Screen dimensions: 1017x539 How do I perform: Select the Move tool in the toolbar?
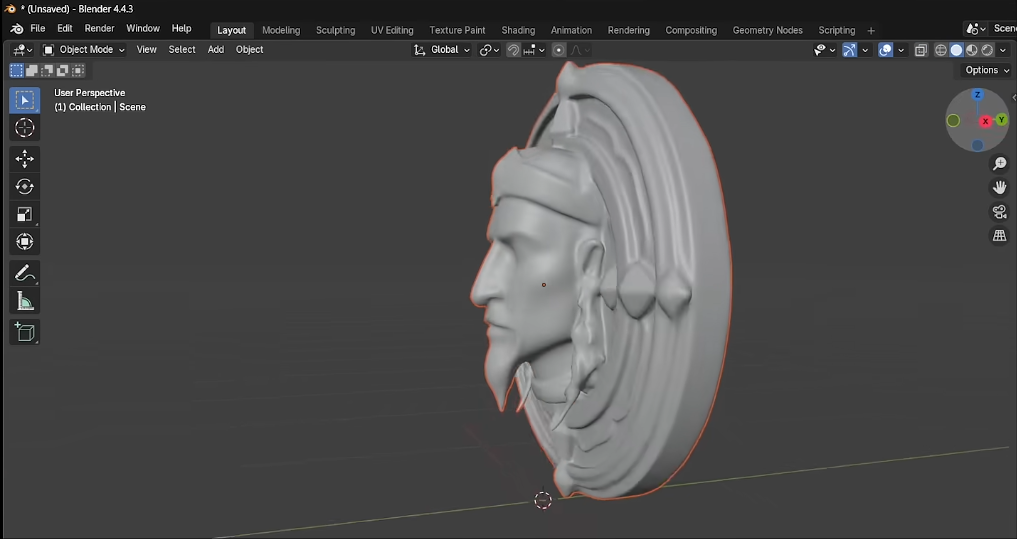coord(25,159)
